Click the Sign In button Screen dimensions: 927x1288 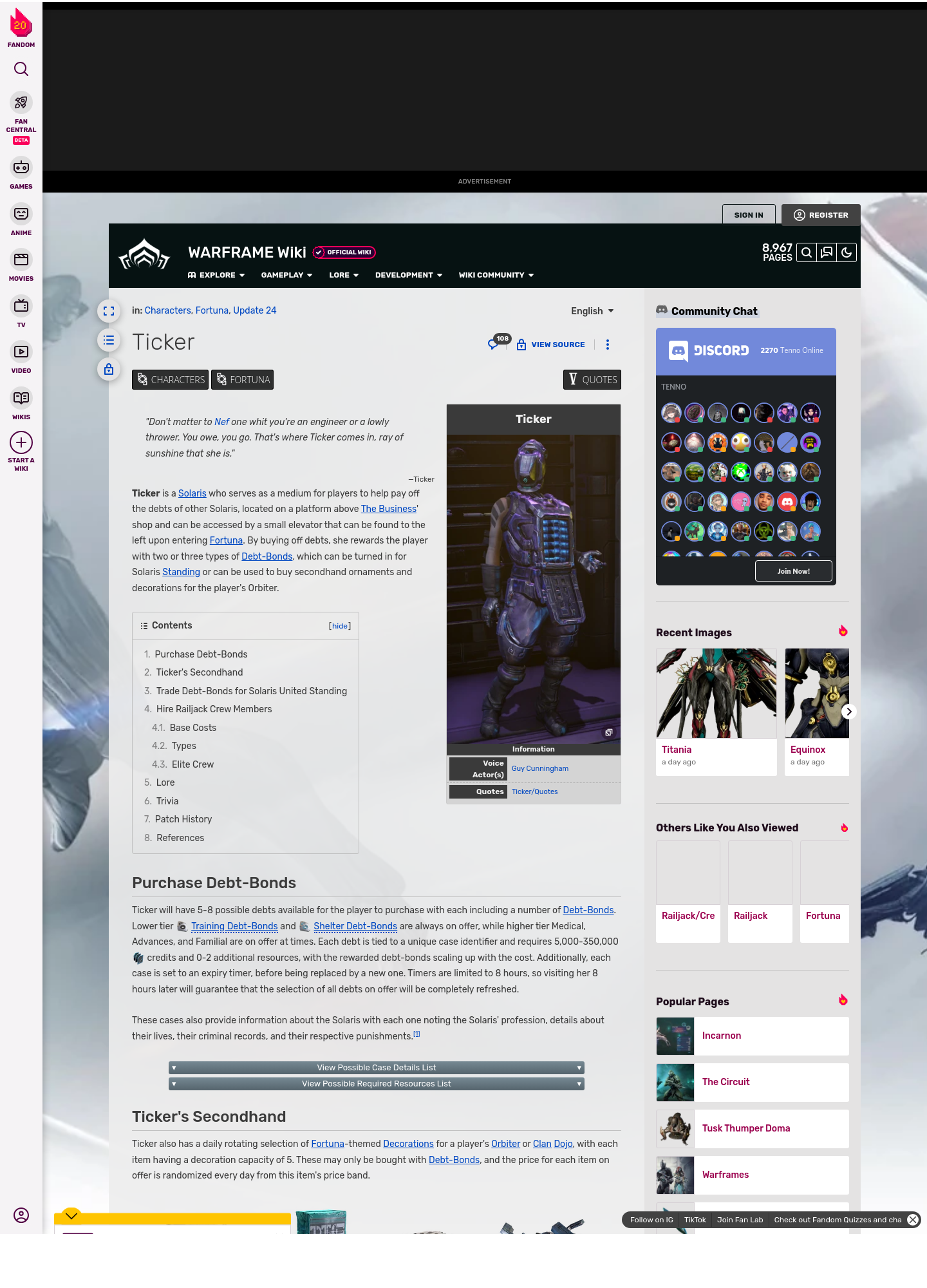tap(749, 215)
